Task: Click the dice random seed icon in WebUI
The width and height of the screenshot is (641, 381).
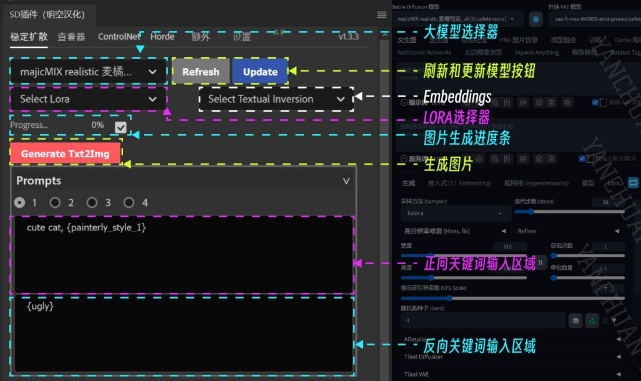Action: click(576, 321)
